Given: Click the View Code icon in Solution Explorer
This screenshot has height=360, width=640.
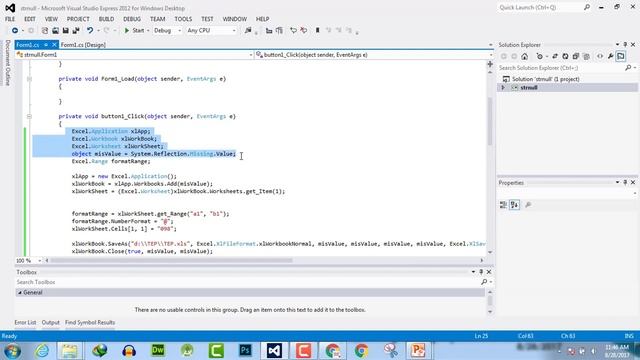Looking at the screenshot, I should point(600,57).
